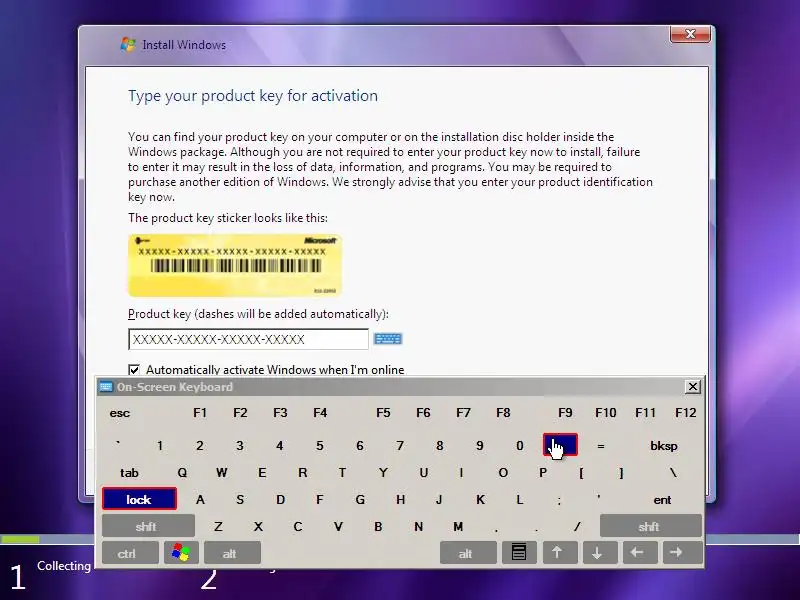Viewport: 800px width, 600px height.
Task: Click the number 3 key
Action: (240, 446)
